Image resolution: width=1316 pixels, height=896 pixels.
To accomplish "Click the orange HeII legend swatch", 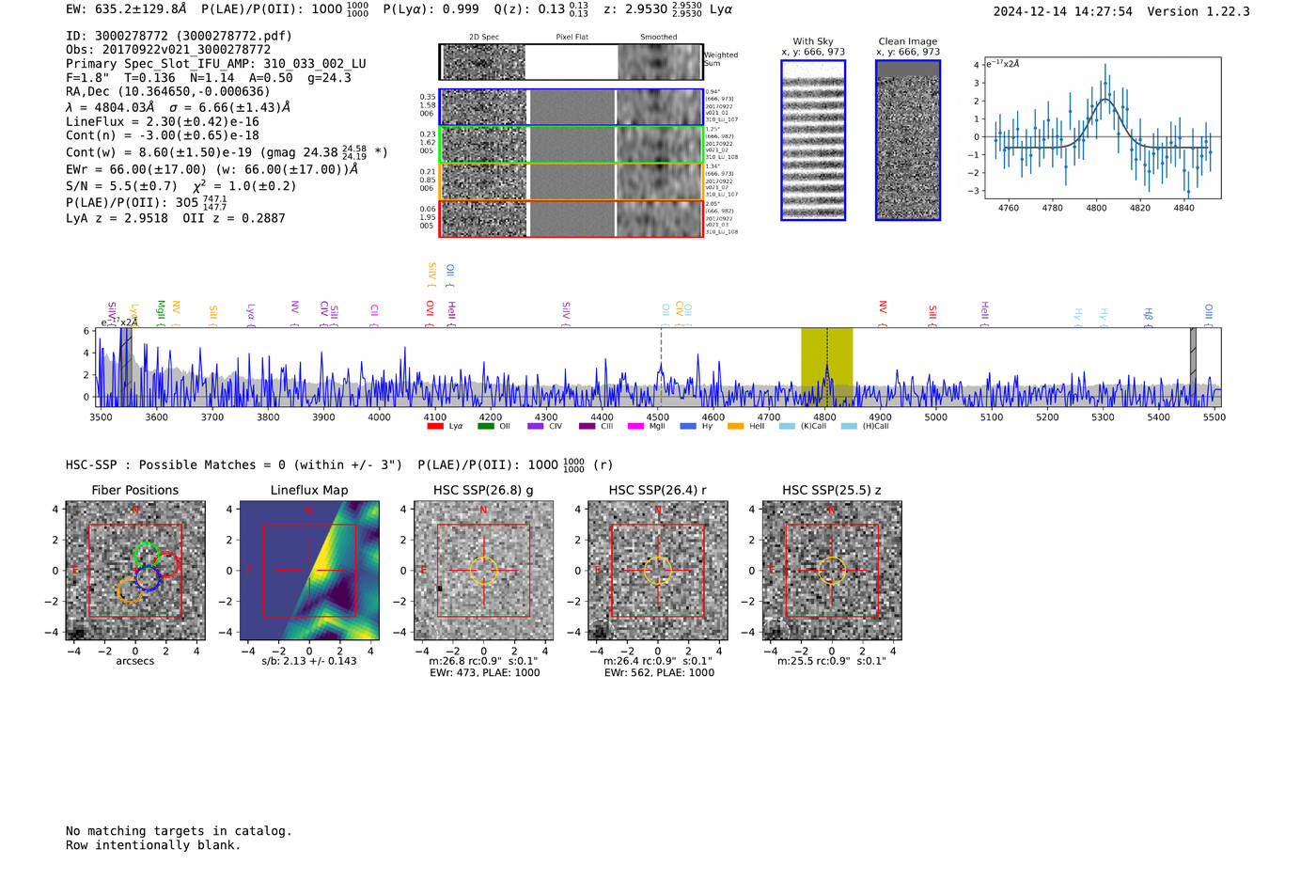I will 735,426.
